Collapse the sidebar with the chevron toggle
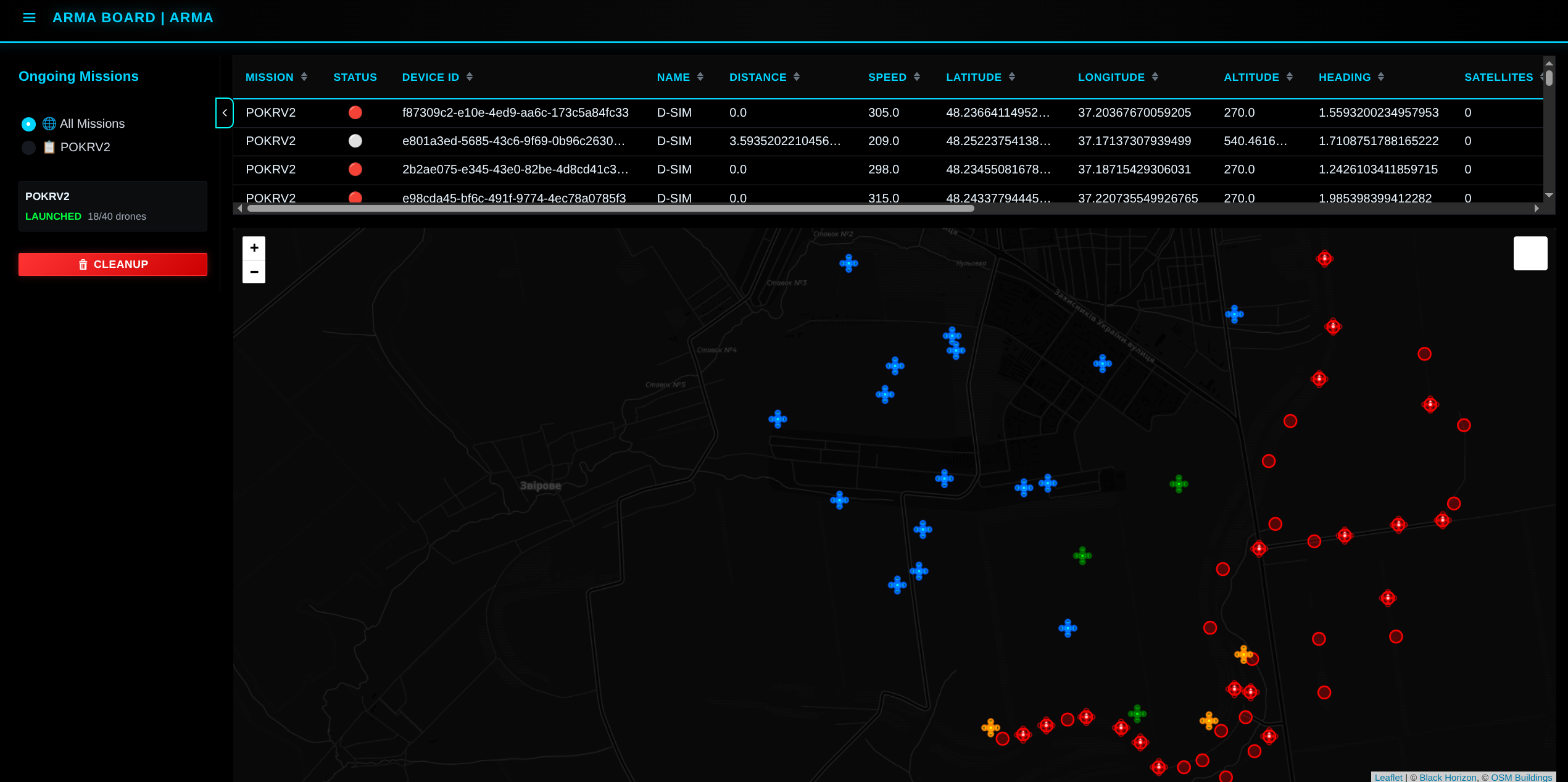The height and width of the screenshot is (782, 1568). coord(225,113)
